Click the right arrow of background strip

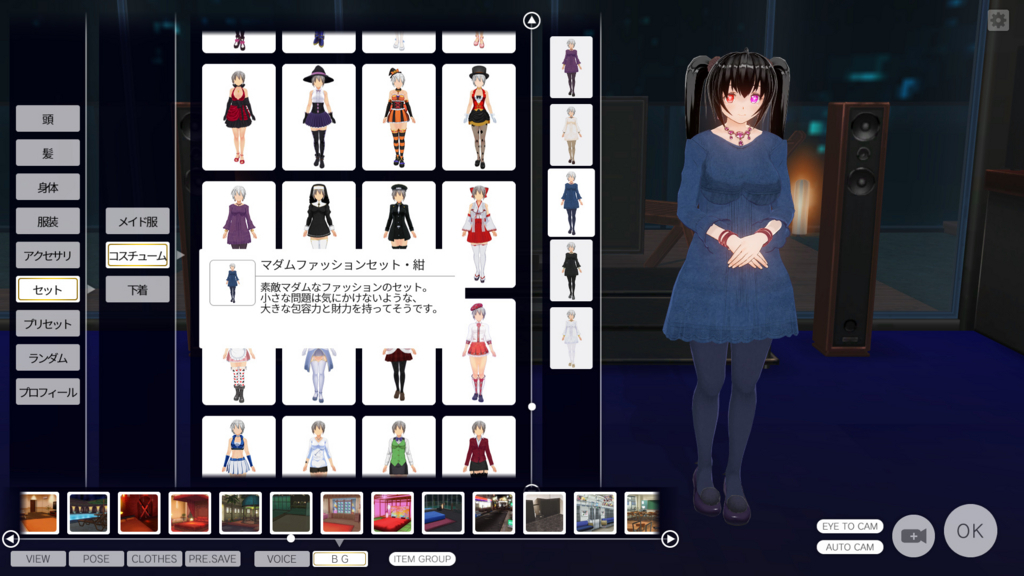click(670, 539)
